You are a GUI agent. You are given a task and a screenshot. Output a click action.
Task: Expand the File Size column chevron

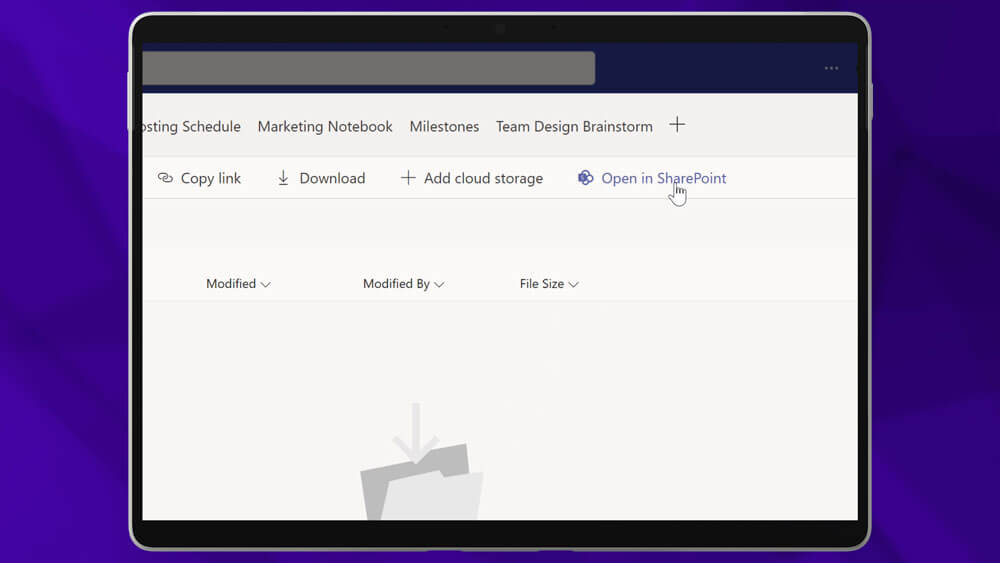pos(574,284)
